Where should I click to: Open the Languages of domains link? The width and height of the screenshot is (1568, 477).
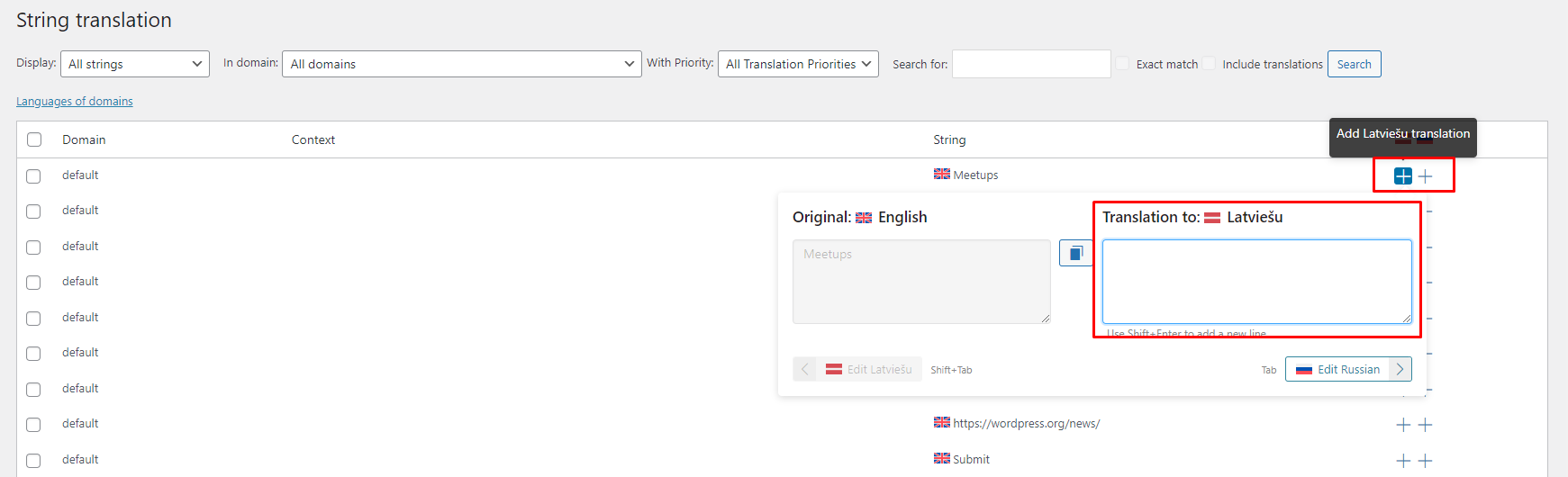coord(75,102)
